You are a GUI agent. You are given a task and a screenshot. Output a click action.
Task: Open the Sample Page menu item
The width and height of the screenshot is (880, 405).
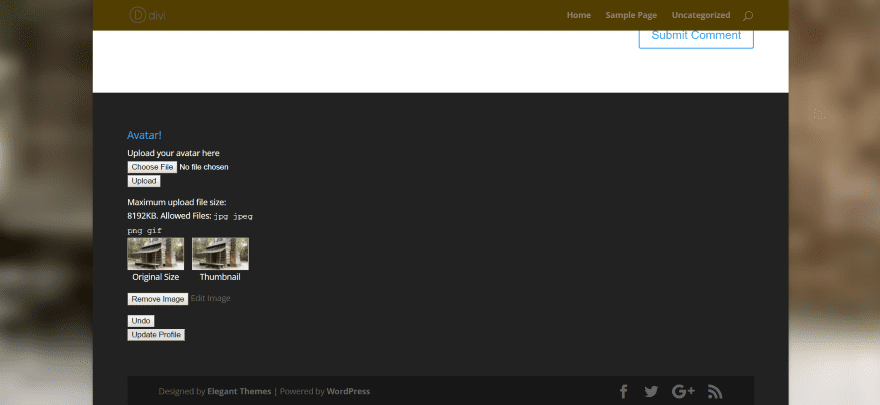pos(631,15)
